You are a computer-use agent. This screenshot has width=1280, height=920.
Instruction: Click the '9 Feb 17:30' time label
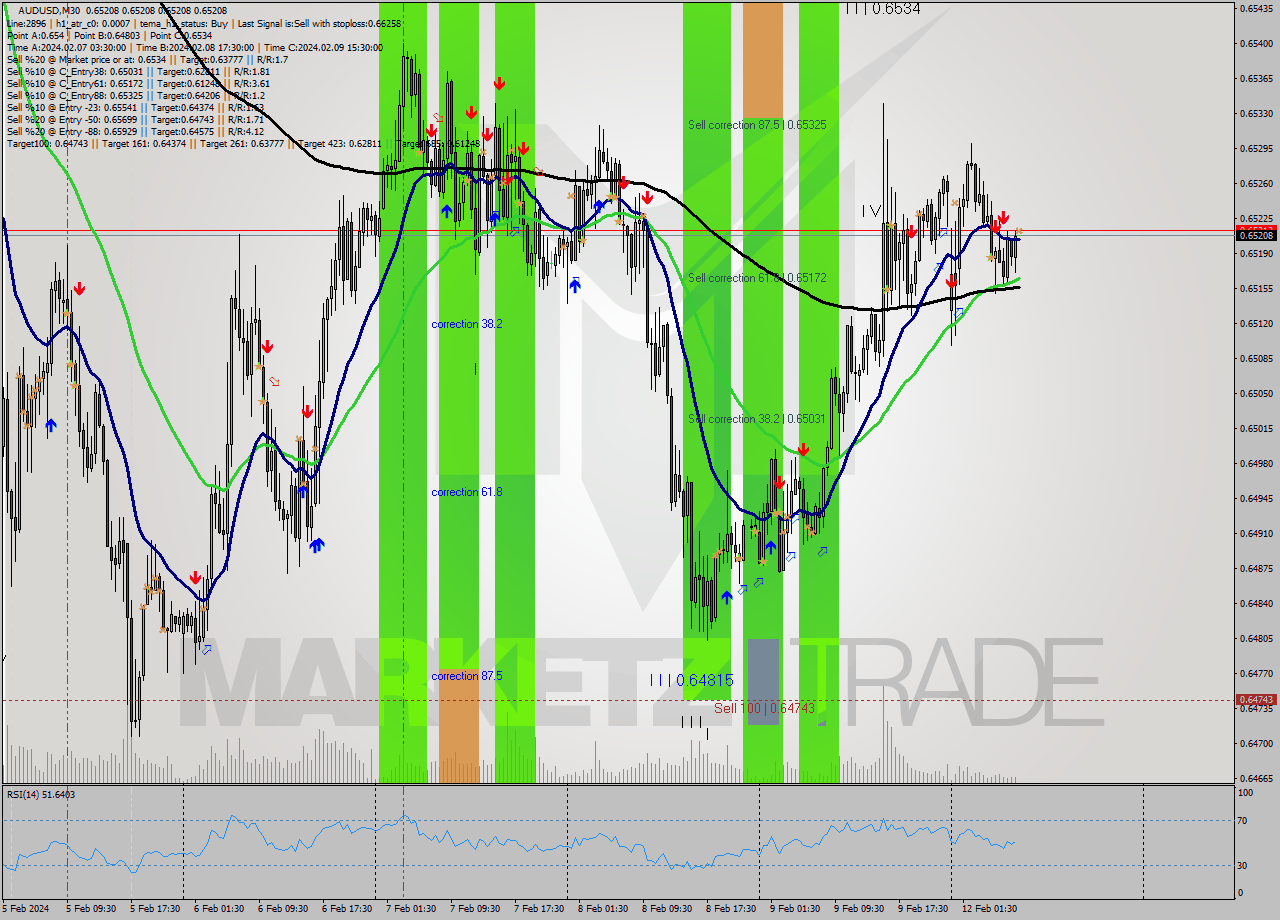924,909
